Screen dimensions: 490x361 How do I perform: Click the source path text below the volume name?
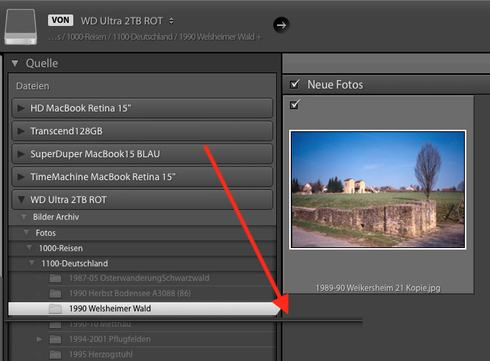pos(154,37)
